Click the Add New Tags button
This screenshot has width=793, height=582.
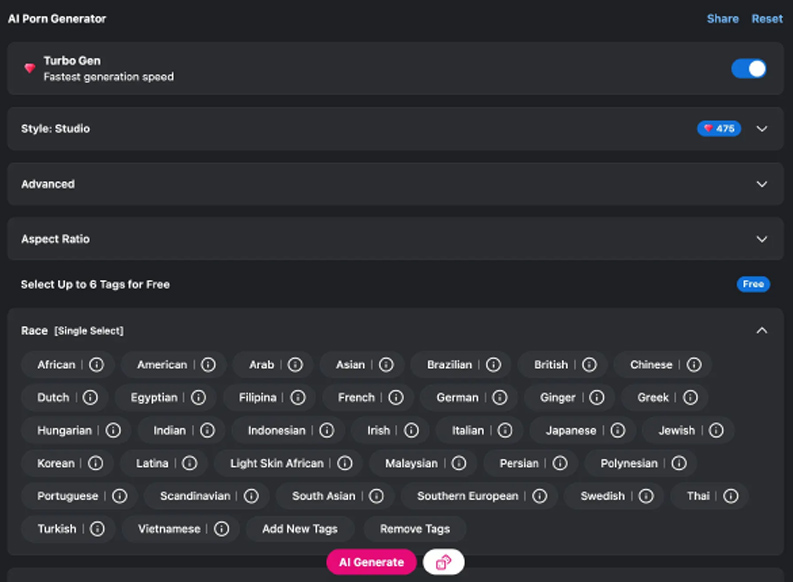point(300,529)
